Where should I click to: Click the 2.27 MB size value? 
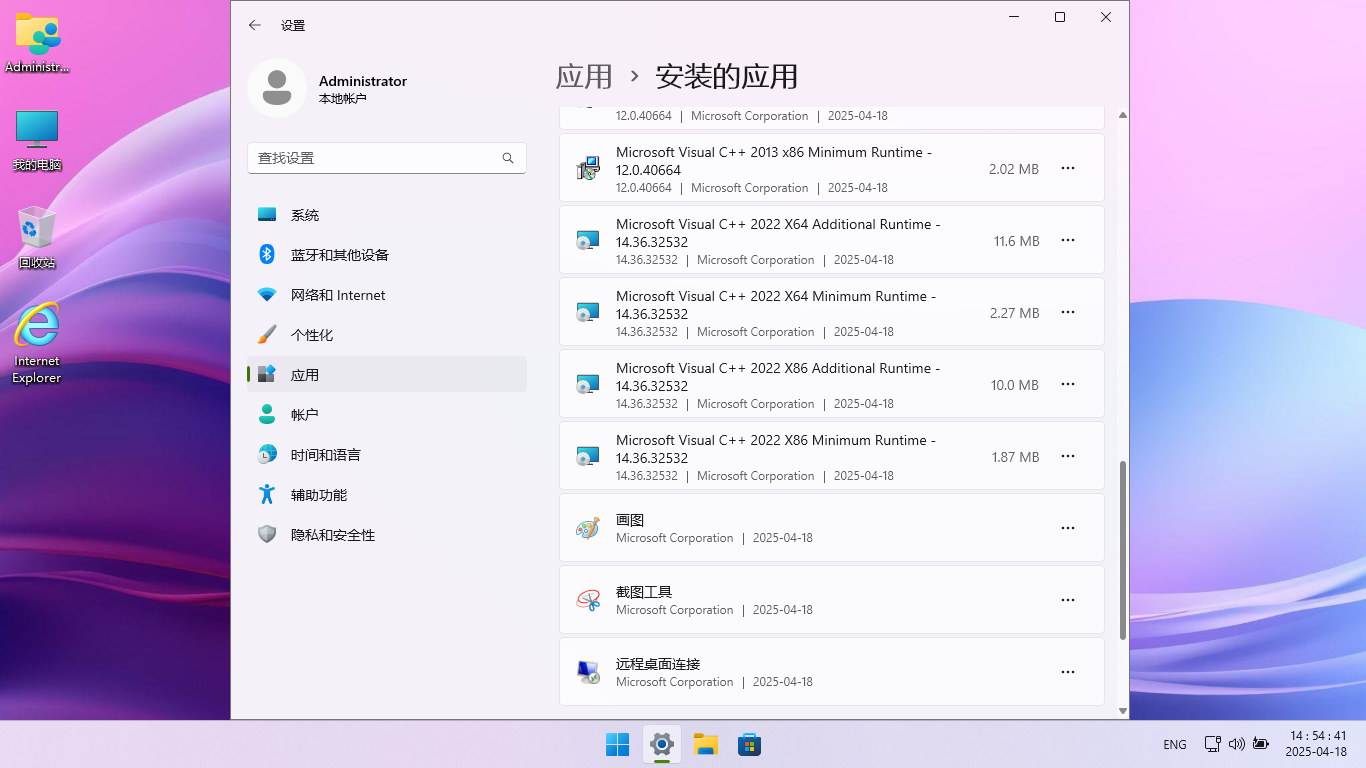point(1014,313)
